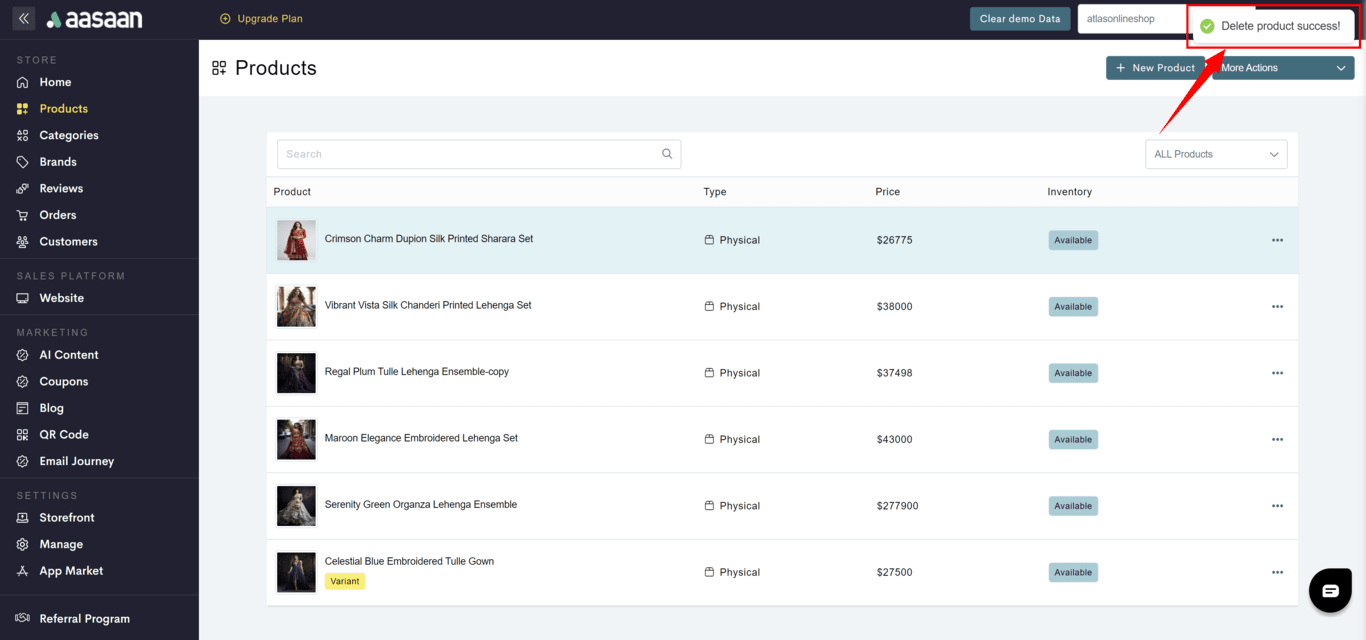Open the live chat widget
This screenshot has width=1366, height=640.
pyautogui.click(x=1330, y=590)
